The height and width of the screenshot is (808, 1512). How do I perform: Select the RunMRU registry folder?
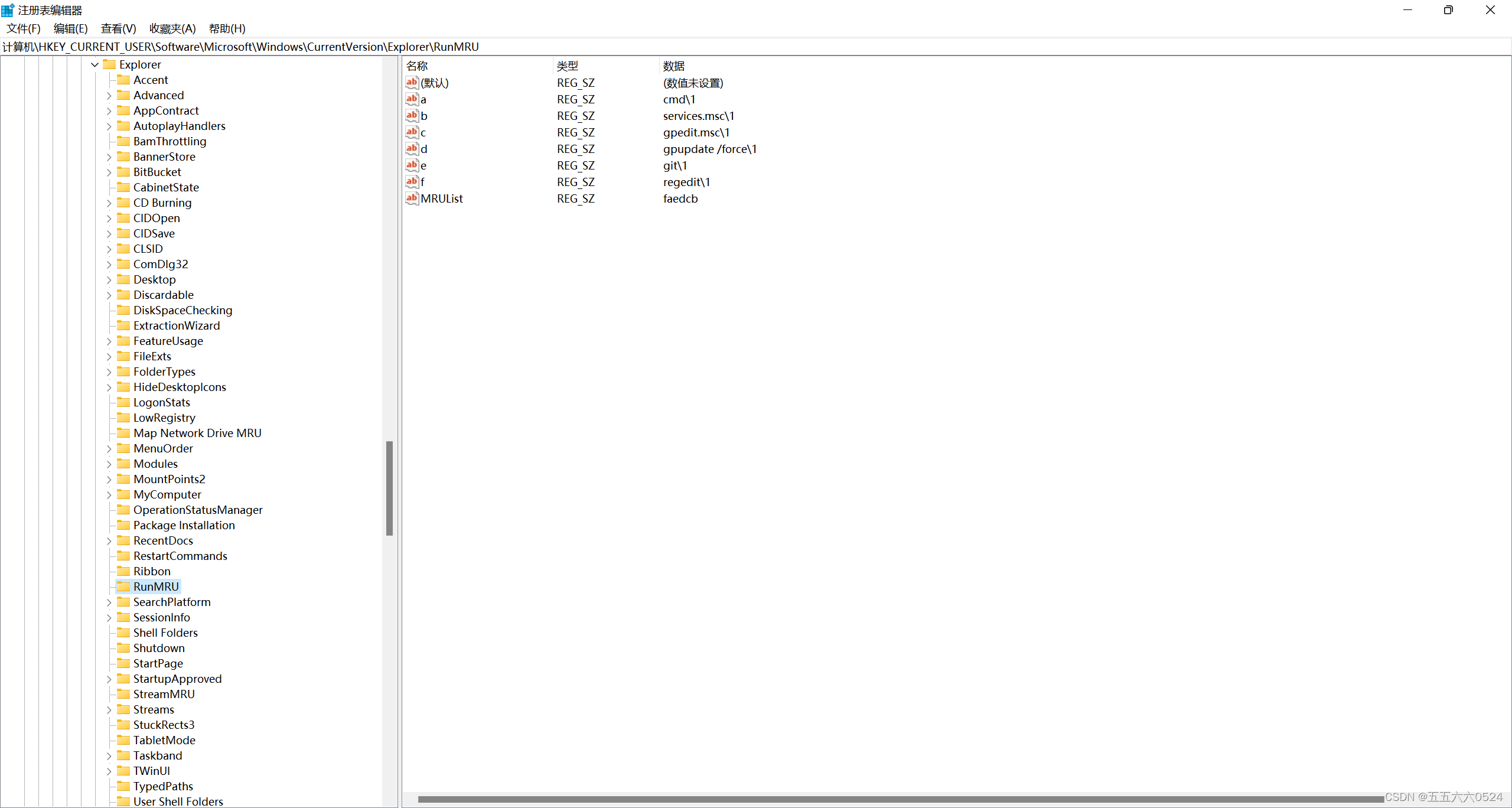(156, 586)
